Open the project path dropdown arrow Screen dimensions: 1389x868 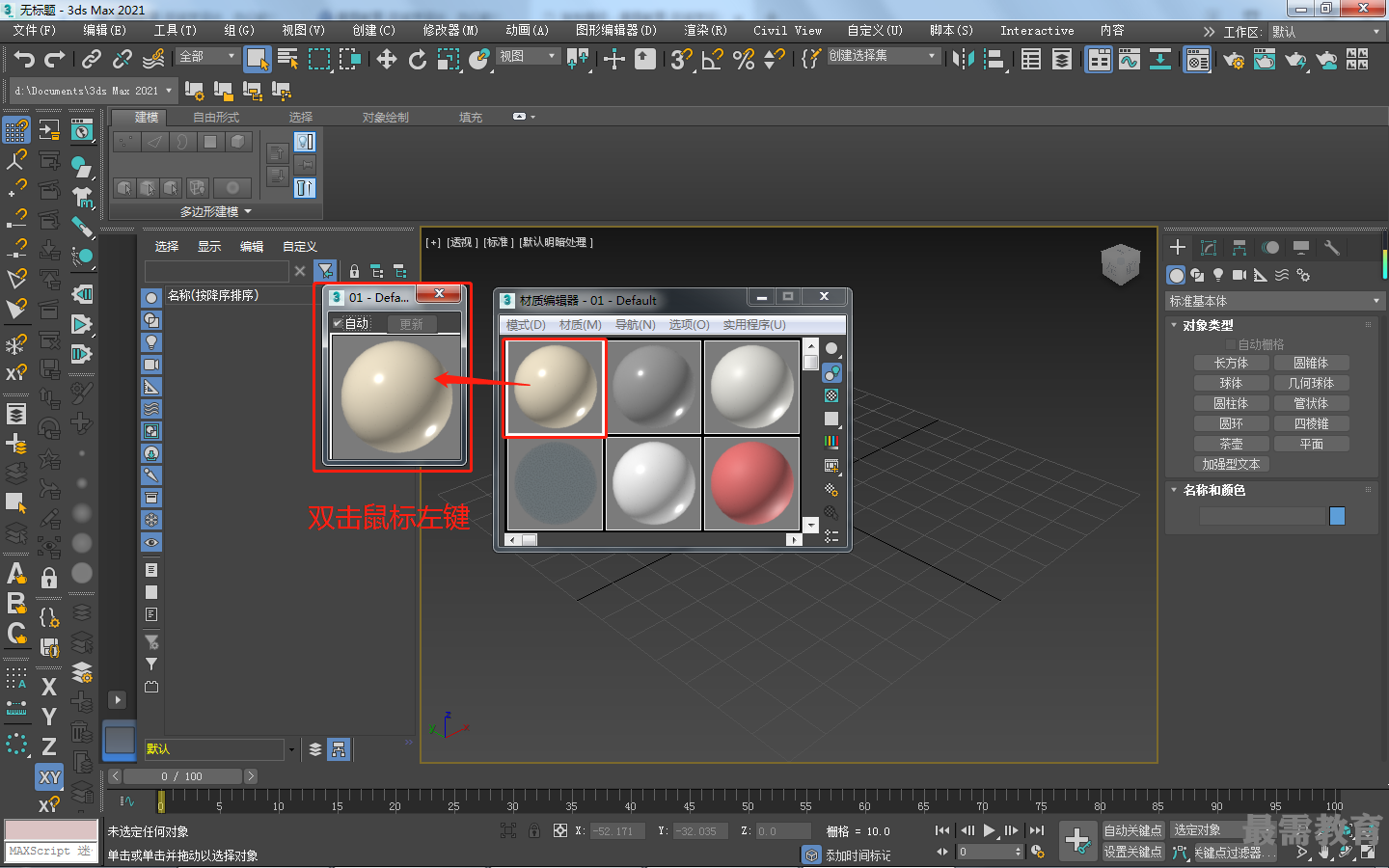coord(169,91)
